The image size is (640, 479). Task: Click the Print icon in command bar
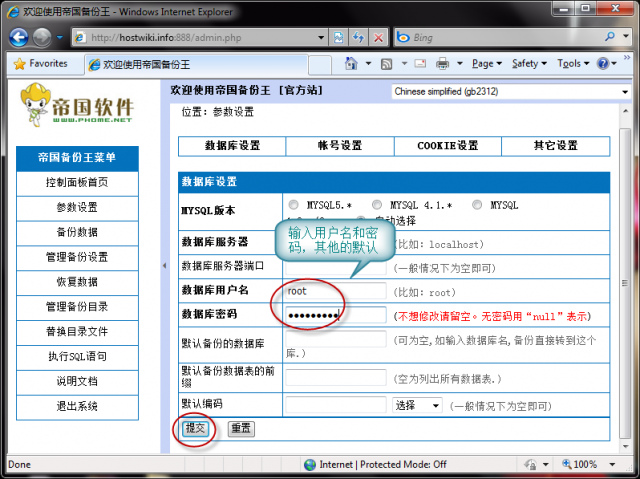tap(443, 63)
